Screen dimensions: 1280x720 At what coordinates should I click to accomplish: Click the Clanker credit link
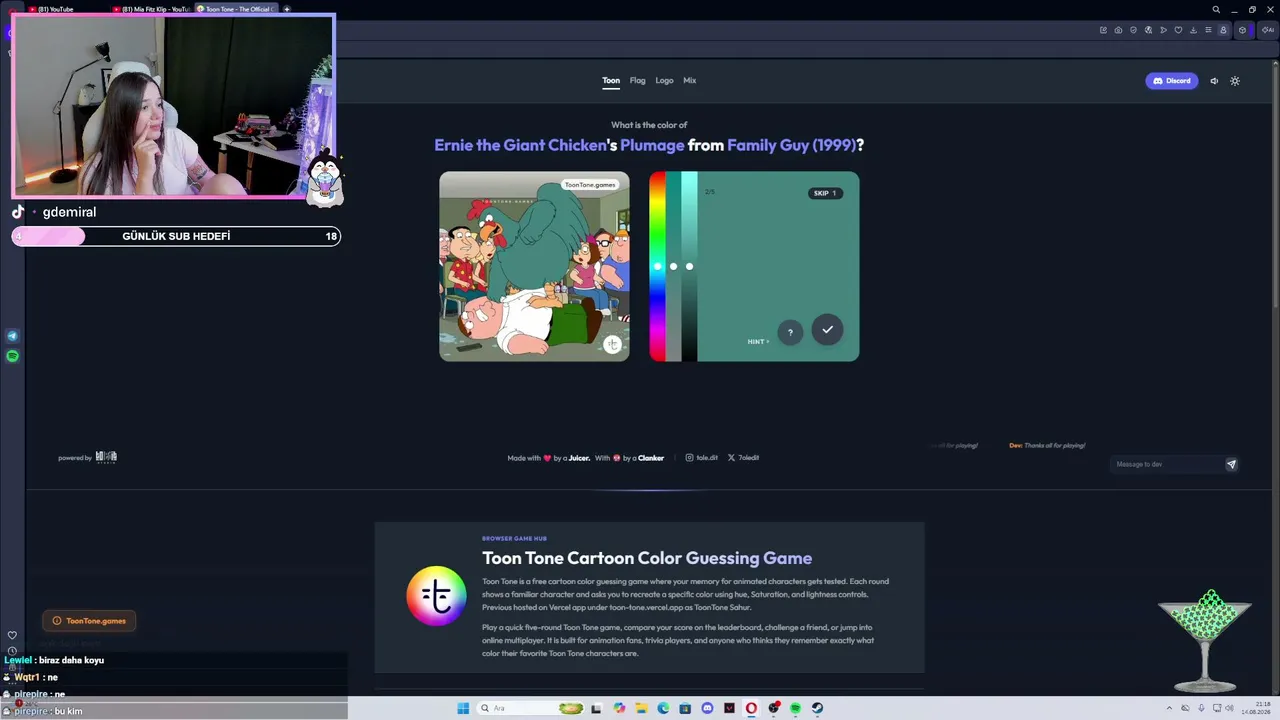pos(651,458)
